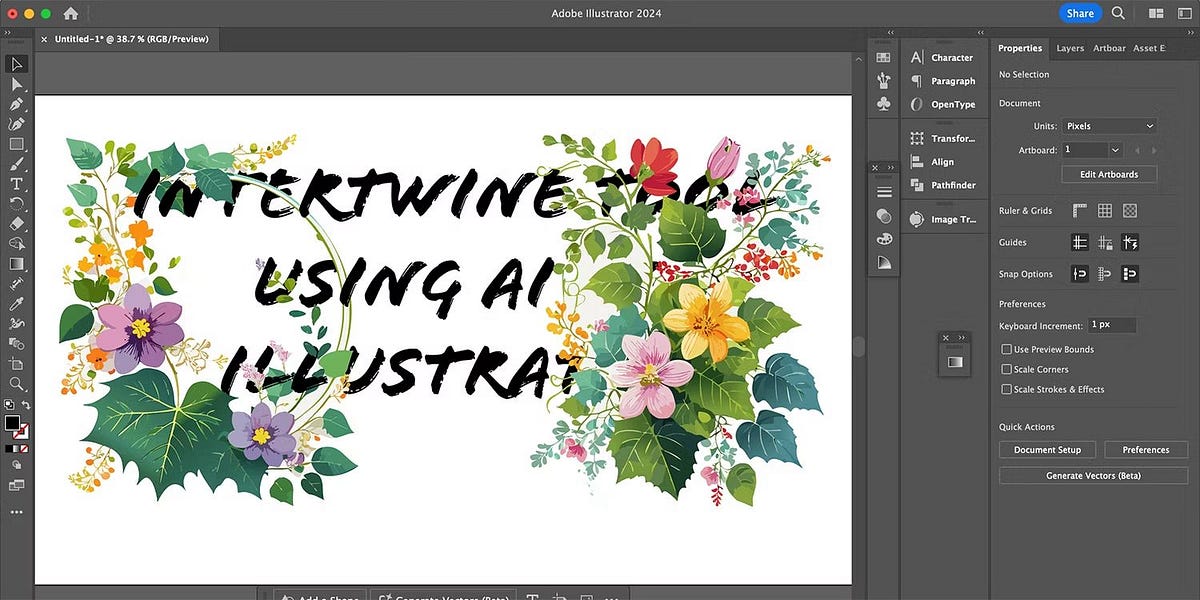Click the Generate Vectors (Beta) button
1200x600 pixels.
[x=1093, y=476]
